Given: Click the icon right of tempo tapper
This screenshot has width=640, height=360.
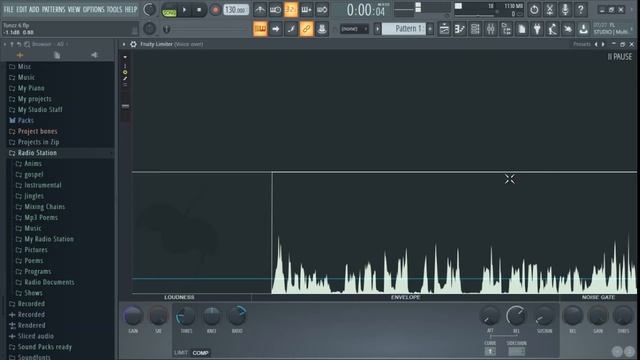Looking at the screenshot, I should click(x=568, y=29).
